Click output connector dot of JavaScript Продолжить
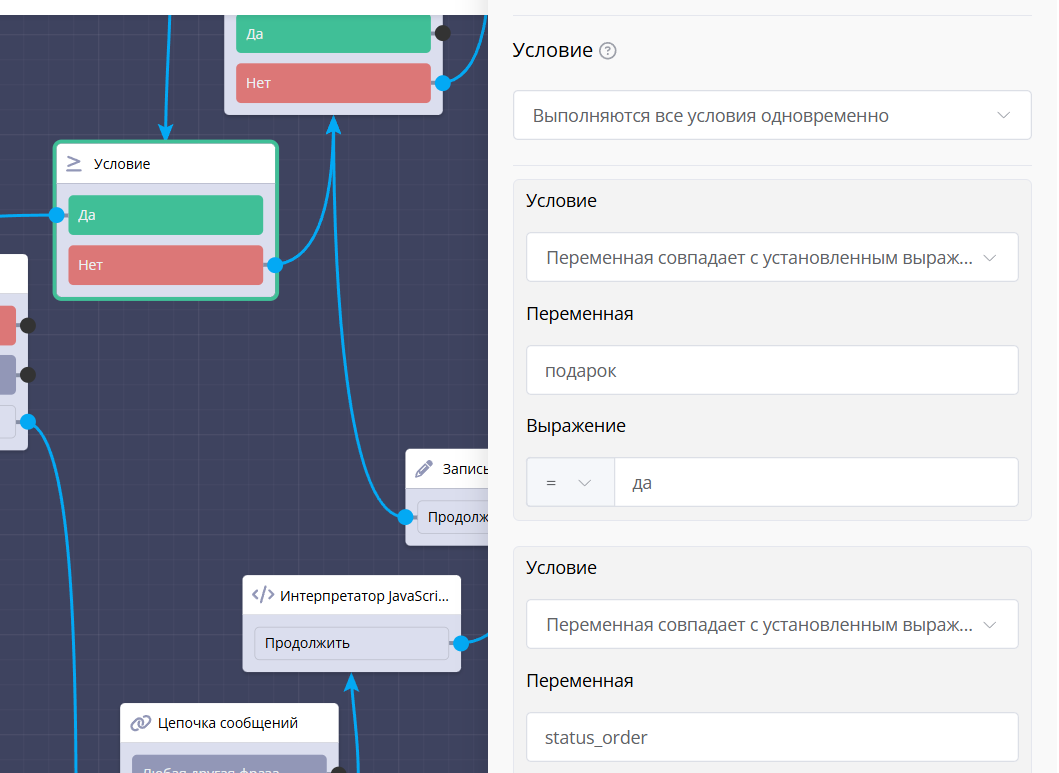Image resolution: width=1059 pixels, height=773 pixels. coord(461,643)
